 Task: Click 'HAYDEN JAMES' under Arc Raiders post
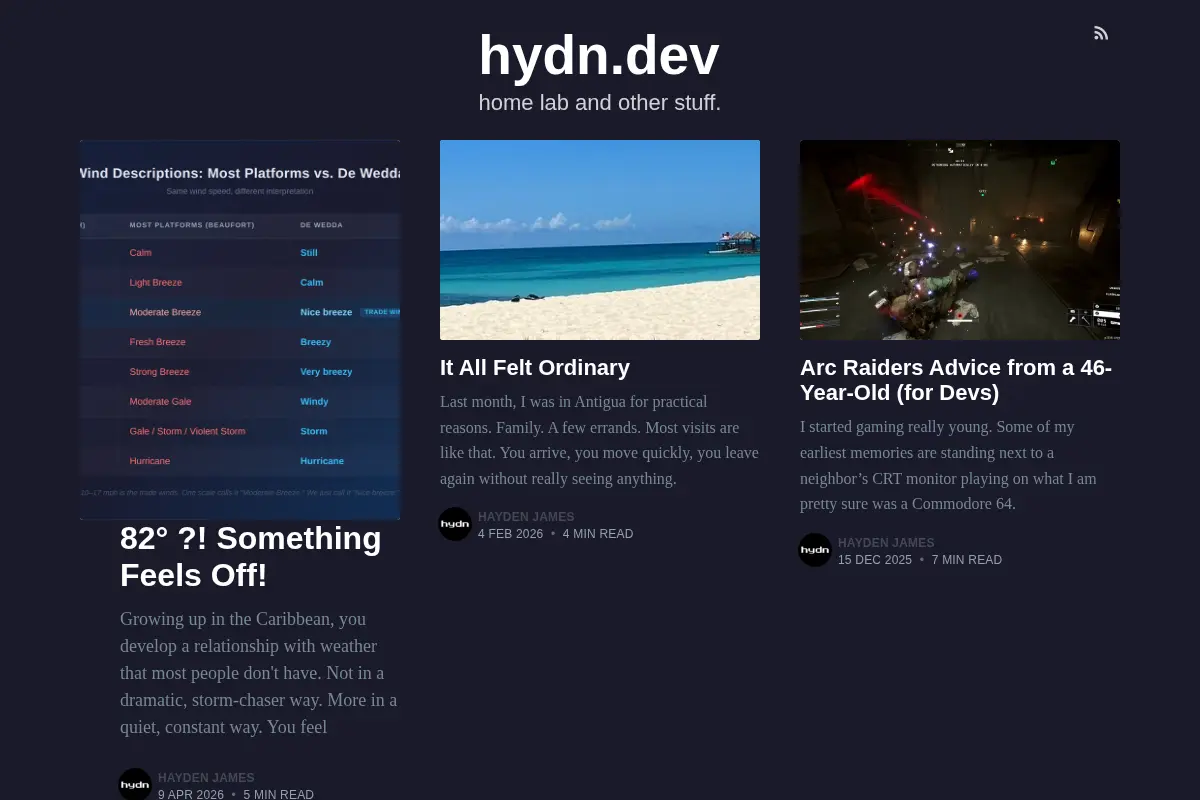tap(886, 543)
